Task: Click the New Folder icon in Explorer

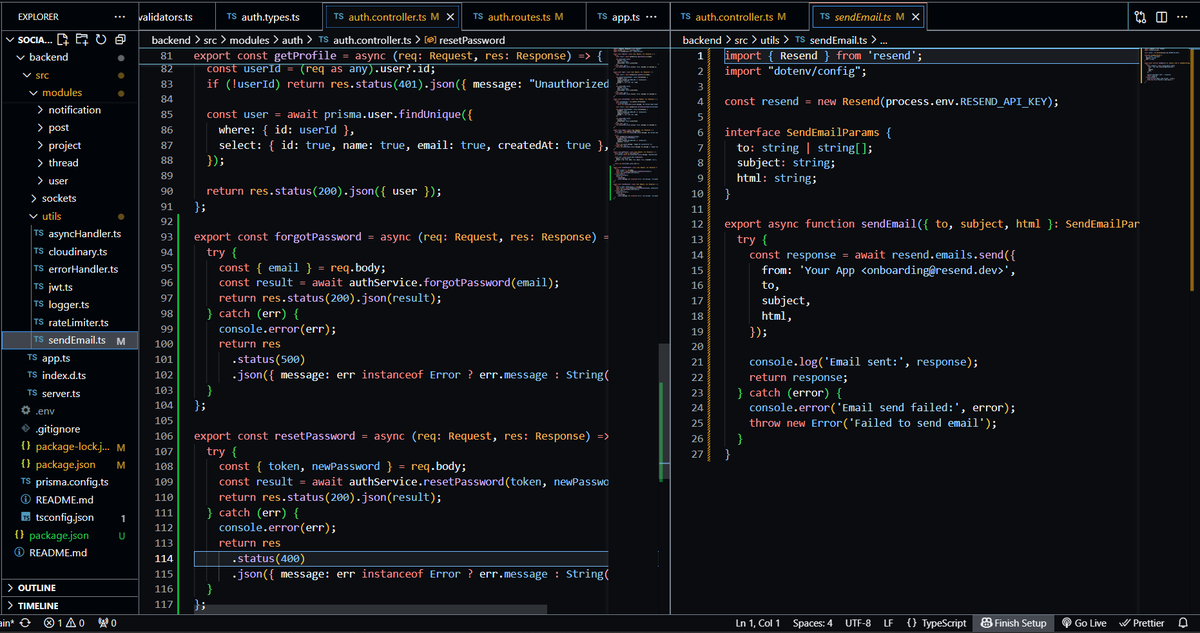Action: point(83,40)
